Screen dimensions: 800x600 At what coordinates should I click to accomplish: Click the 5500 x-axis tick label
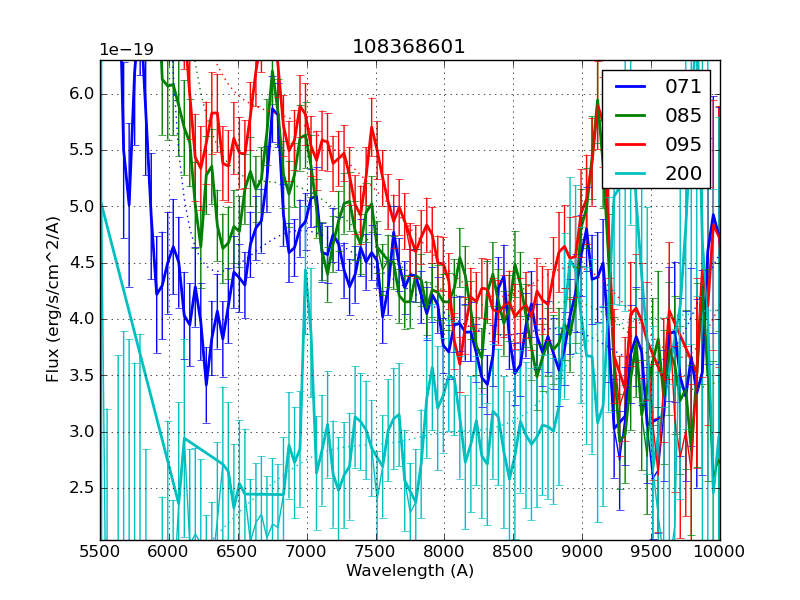tap(100, 553)
